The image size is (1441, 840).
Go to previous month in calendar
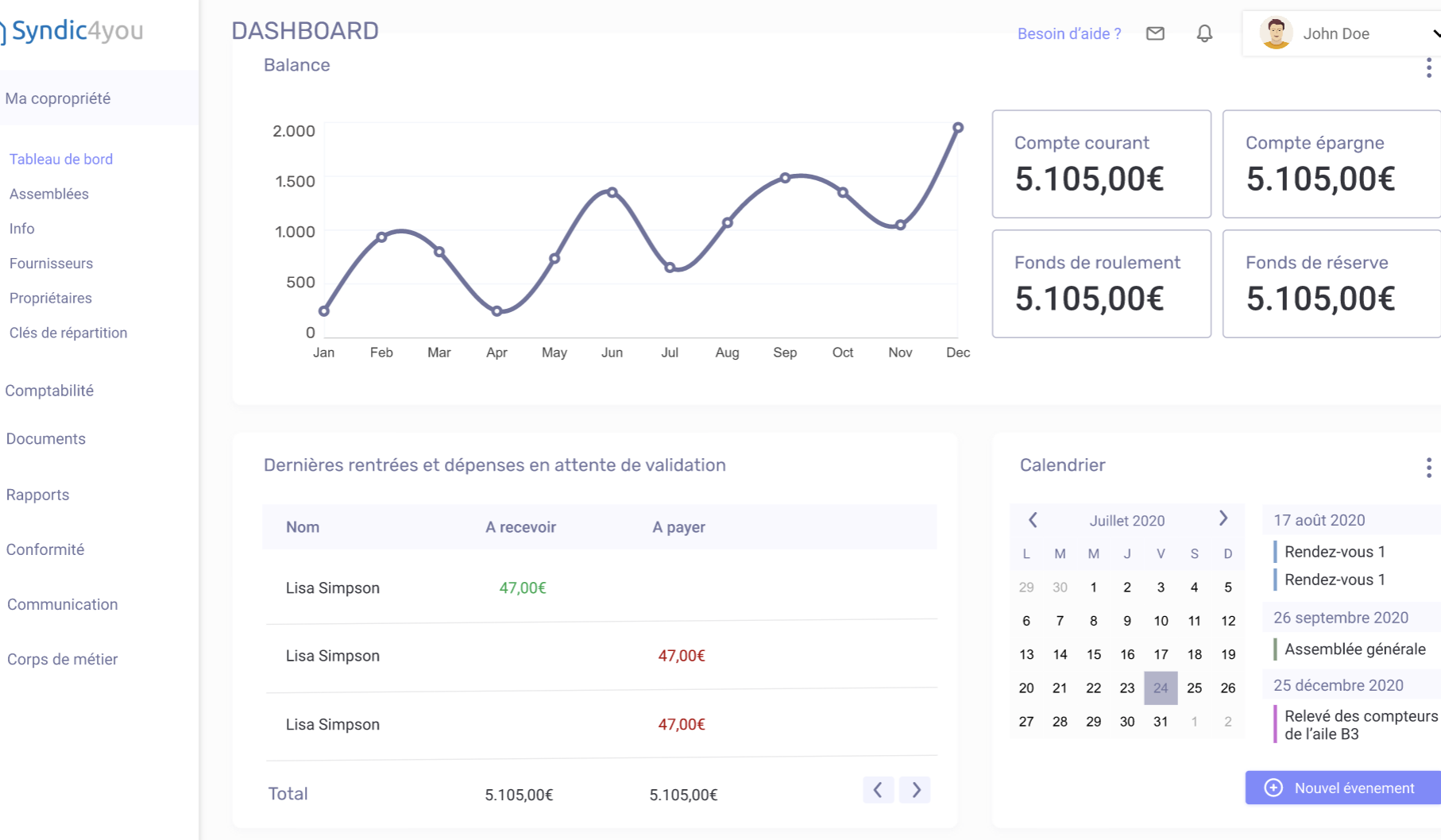coord(1033,520)
